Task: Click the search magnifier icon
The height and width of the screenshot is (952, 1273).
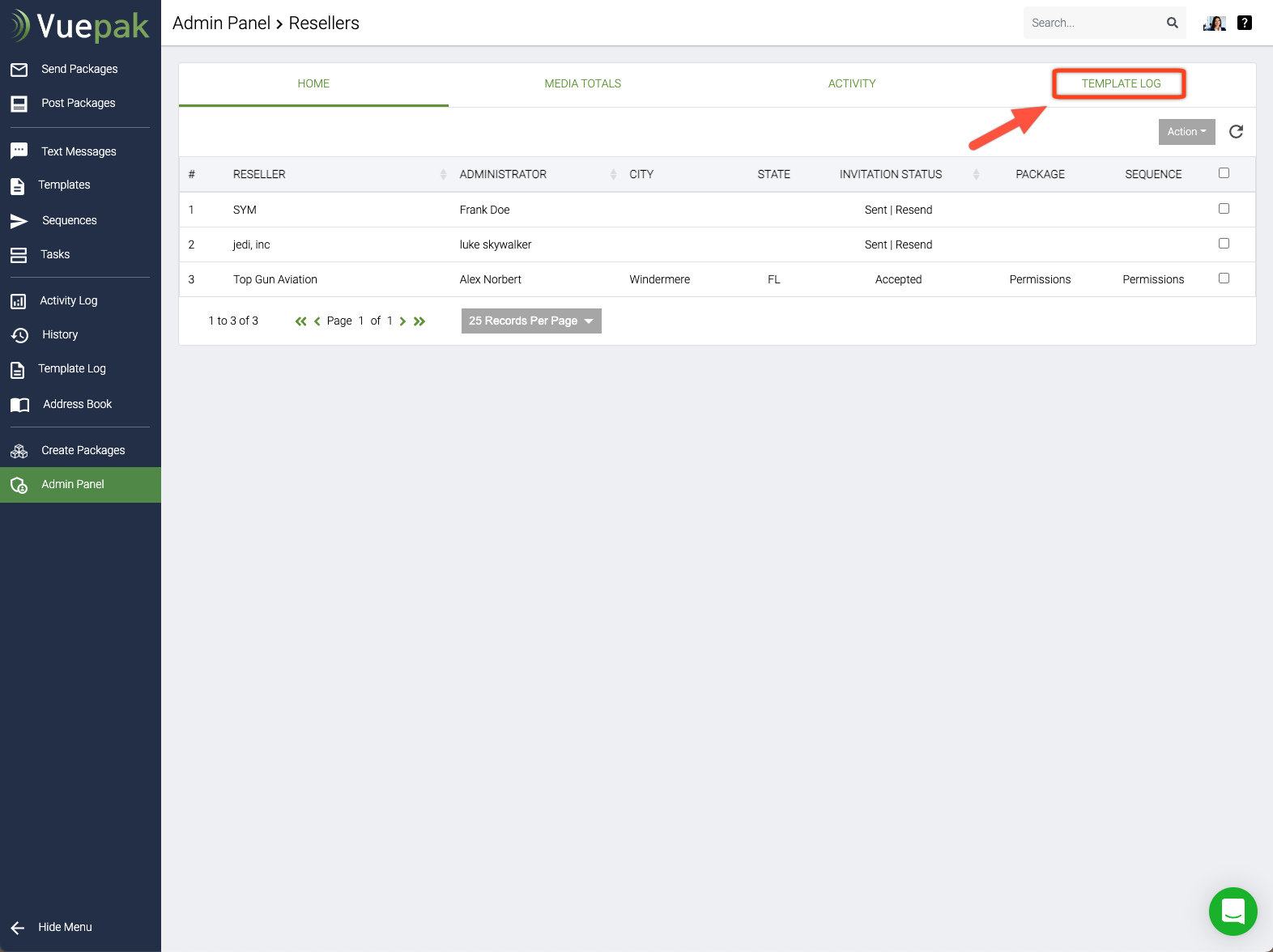Action: [x=1172, y=23]
